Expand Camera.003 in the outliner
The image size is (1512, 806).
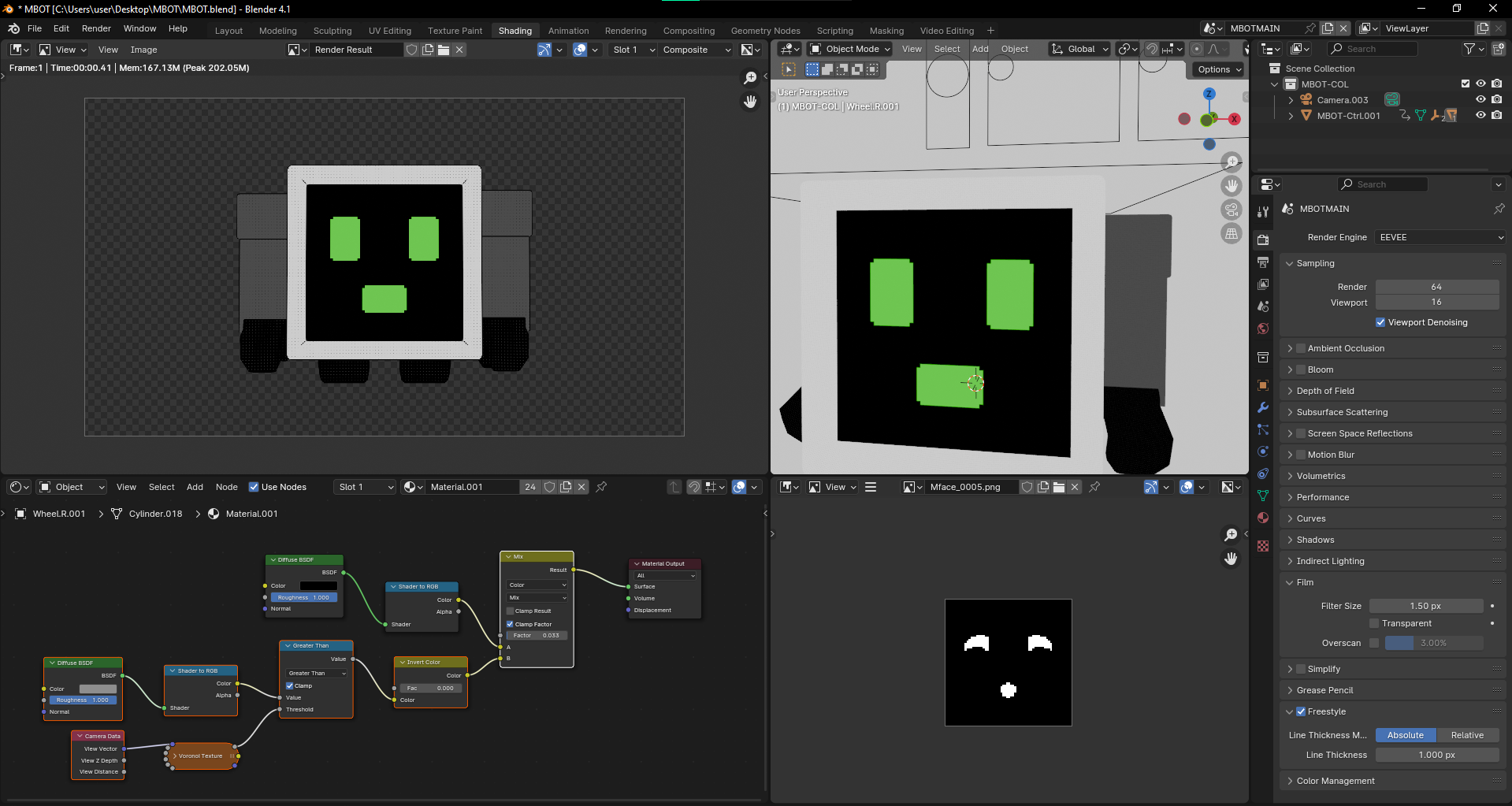pyautogui.click(x=1291, y=100)
